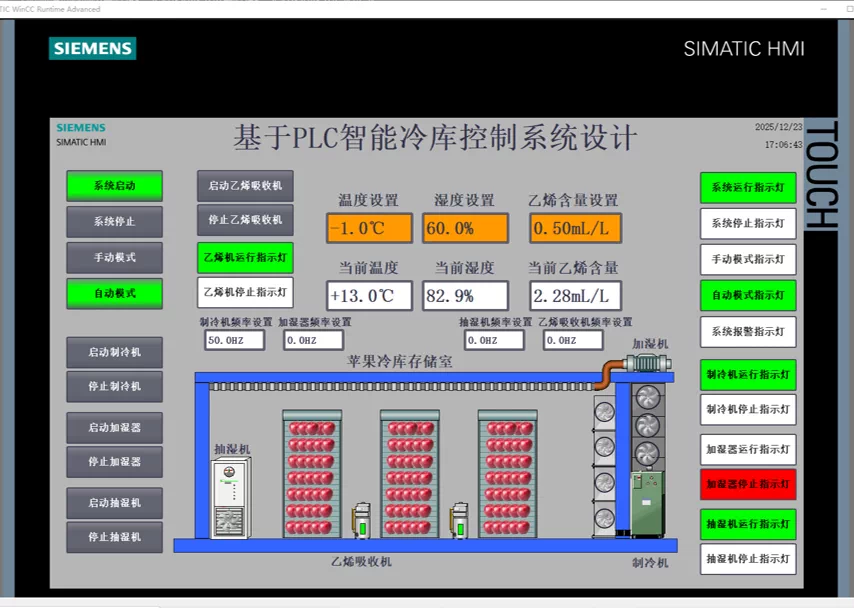Click 抽湿机停止指示灯 indicator

click(748, 559)
